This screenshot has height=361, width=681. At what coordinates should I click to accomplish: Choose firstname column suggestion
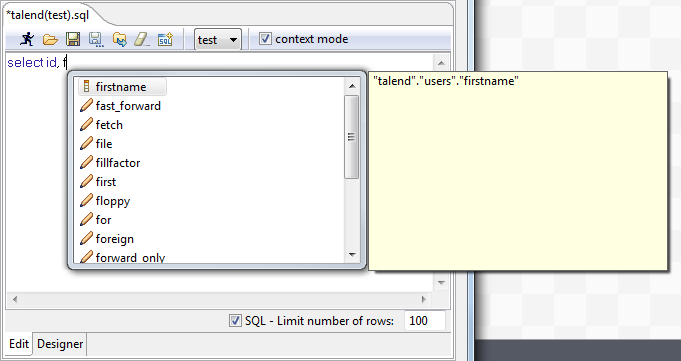point(122,87)
